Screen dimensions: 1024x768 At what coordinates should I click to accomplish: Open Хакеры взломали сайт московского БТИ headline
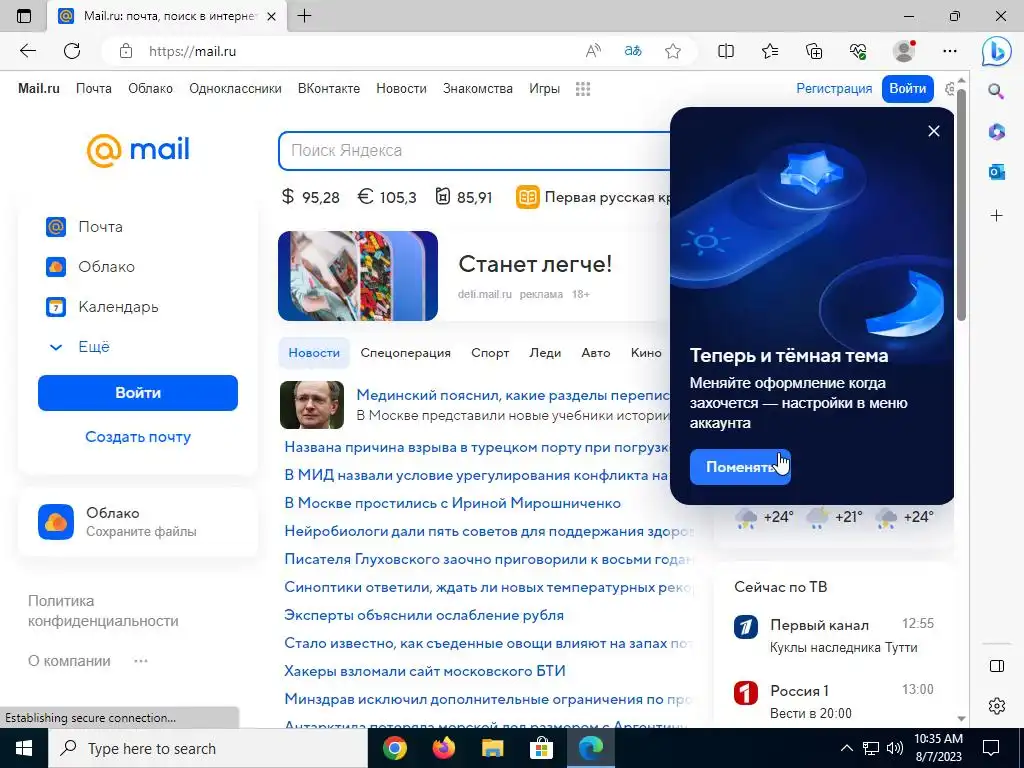coord(424,671)
